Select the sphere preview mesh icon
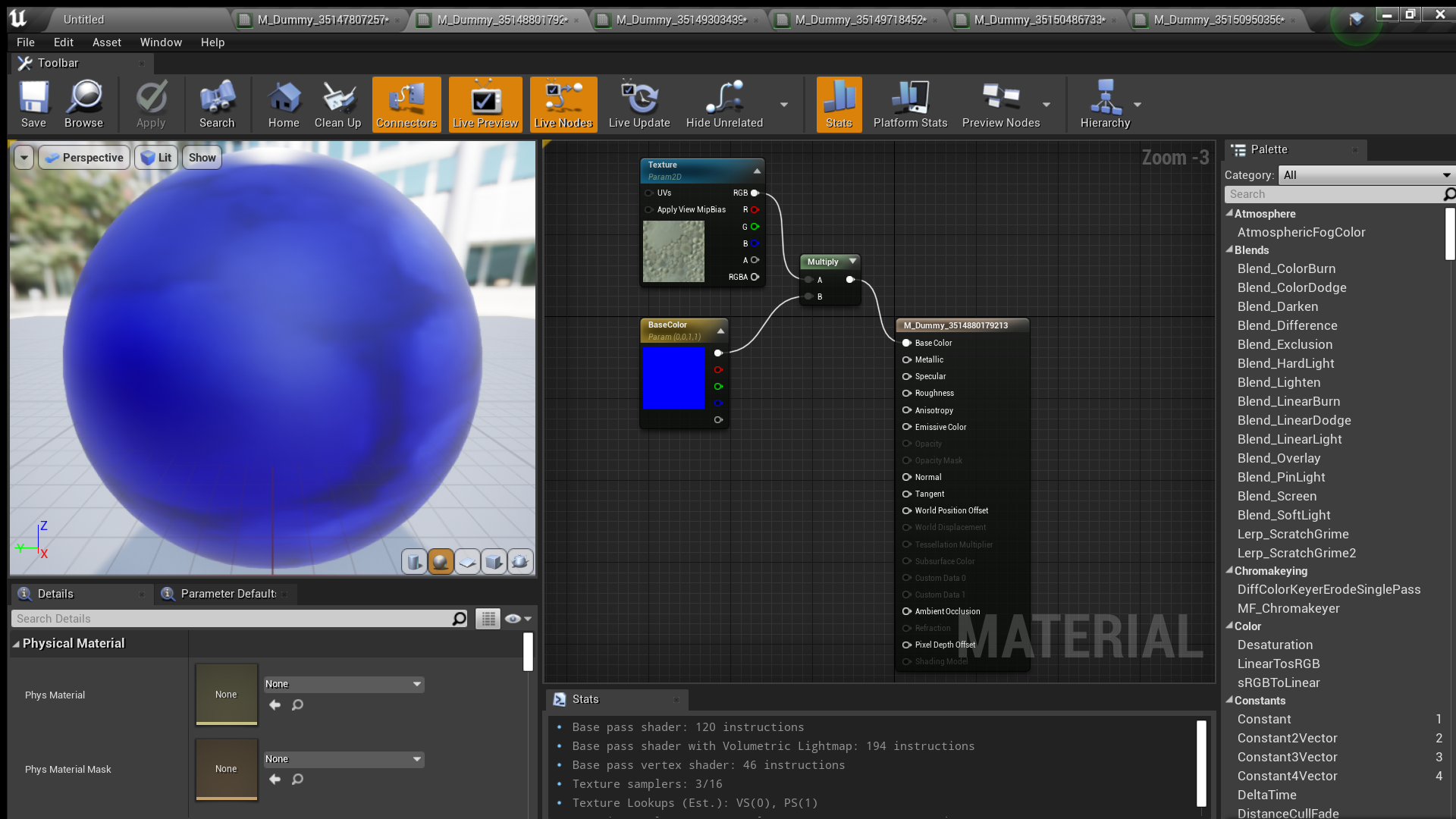 click(x=441, y=562)
